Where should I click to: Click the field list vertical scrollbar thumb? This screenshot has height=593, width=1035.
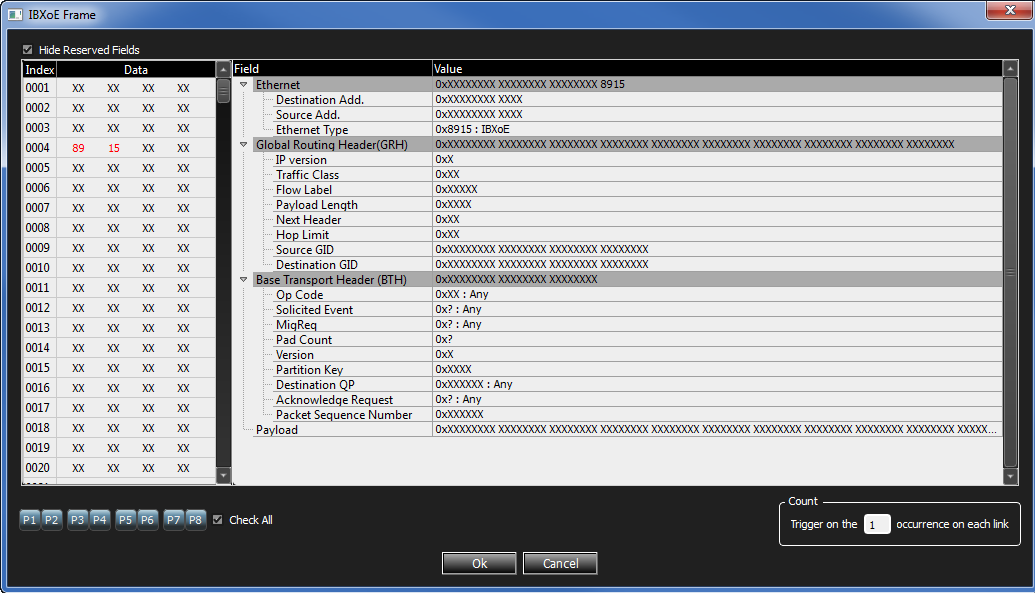click(1010, 272)
